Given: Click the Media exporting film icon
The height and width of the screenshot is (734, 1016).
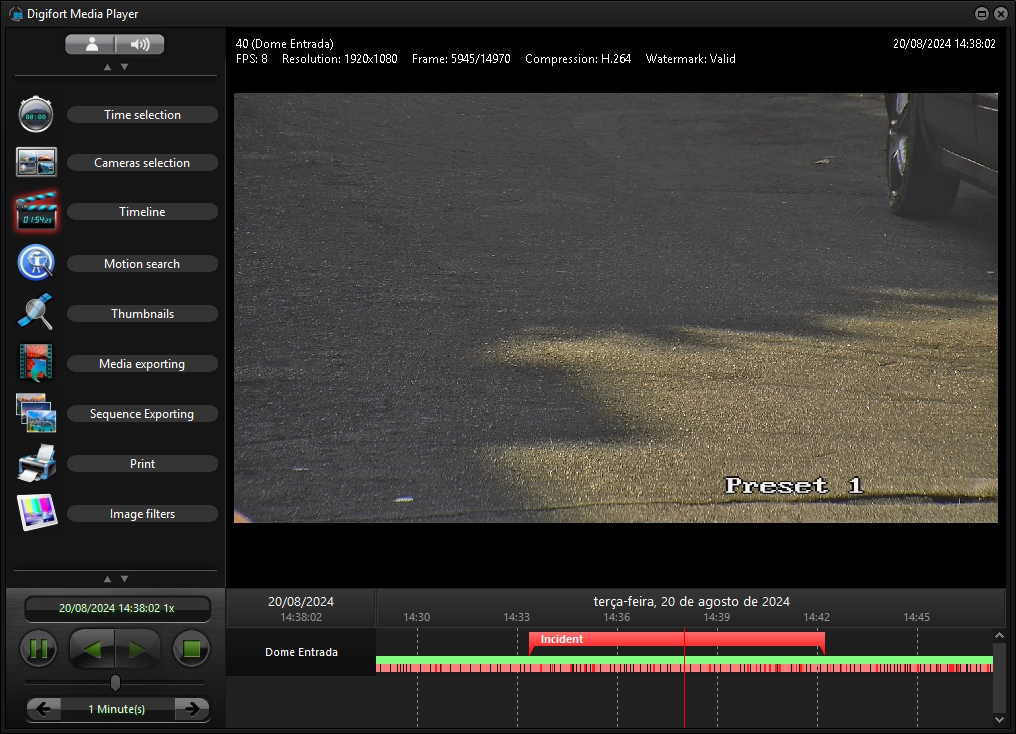Looking at the screenshot, I should (x=36, y=362).
